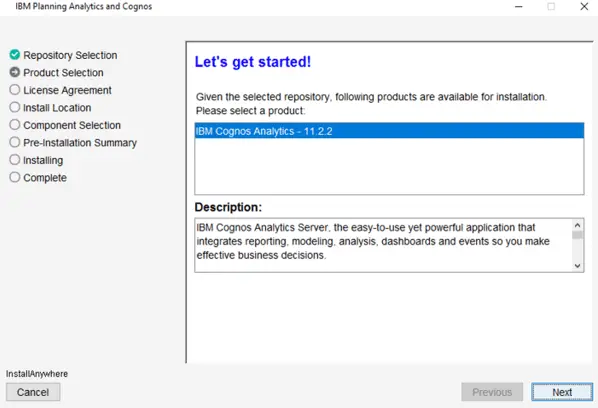598x408 pixels.
Task: Click the Component Selection step circle
Action: pos(14,125)
